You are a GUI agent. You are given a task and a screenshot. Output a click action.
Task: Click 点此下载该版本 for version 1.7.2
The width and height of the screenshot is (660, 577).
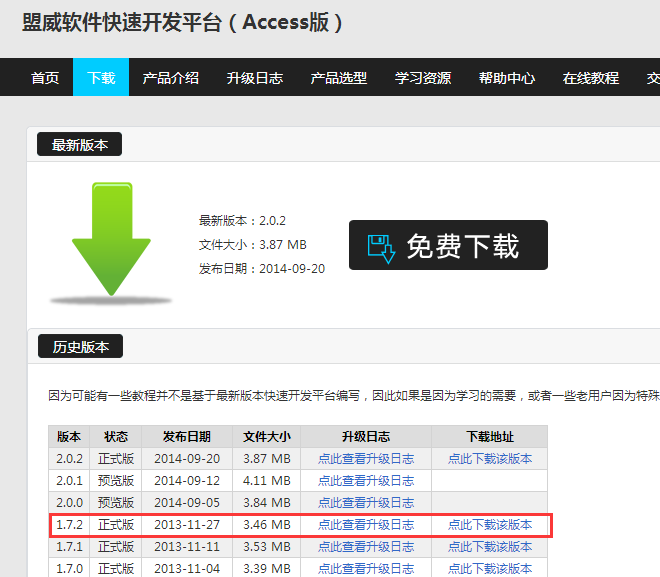490,525
